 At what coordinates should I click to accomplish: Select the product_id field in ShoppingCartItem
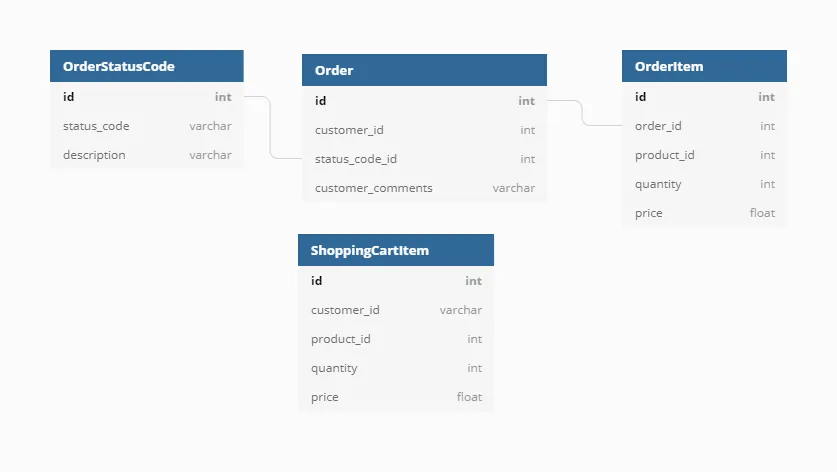click(x=396, y=339)
